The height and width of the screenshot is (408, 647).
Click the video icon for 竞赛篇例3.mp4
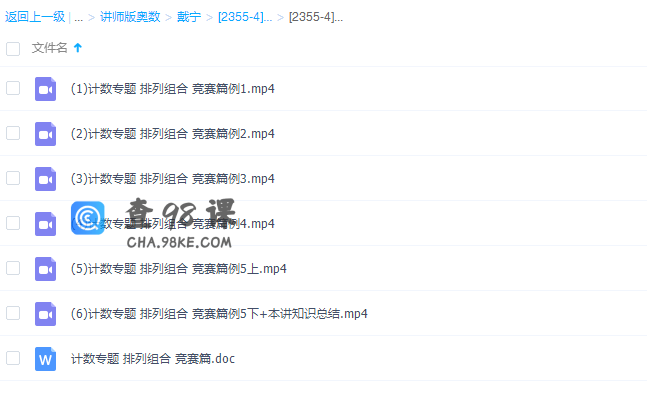45,179
